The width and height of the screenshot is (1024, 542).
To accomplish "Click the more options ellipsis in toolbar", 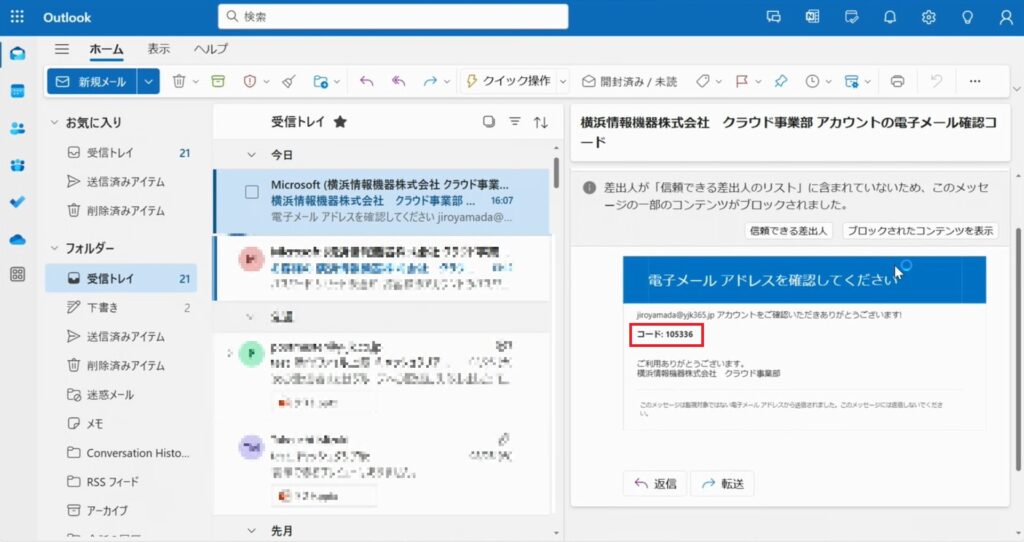I will coord(974,82).
